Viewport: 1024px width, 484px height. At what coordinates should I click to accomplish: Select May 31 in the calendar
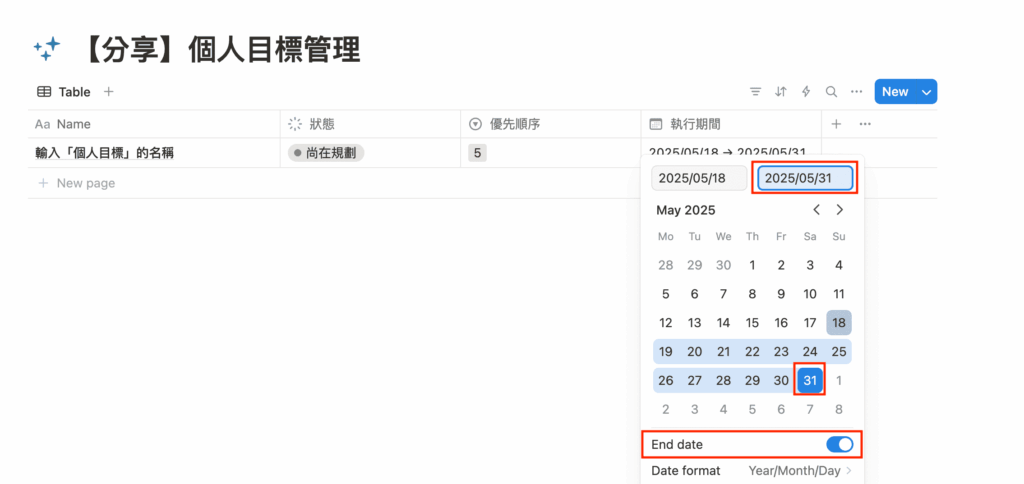810,381
